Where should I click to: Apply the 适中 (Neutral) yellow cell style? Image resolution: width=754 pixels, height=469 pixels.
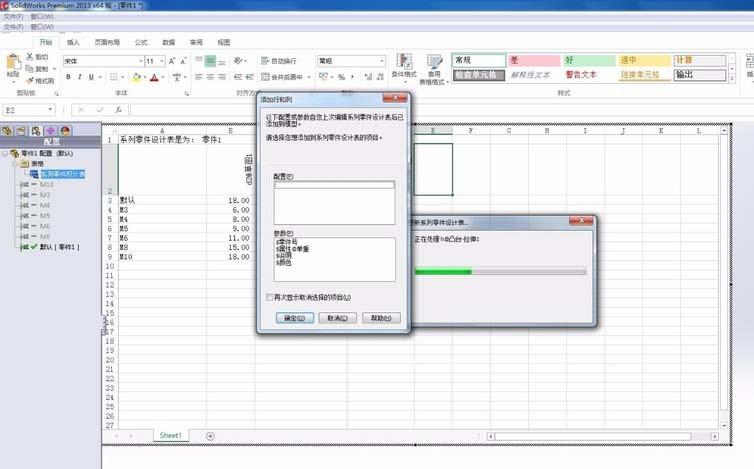[644, 60]
